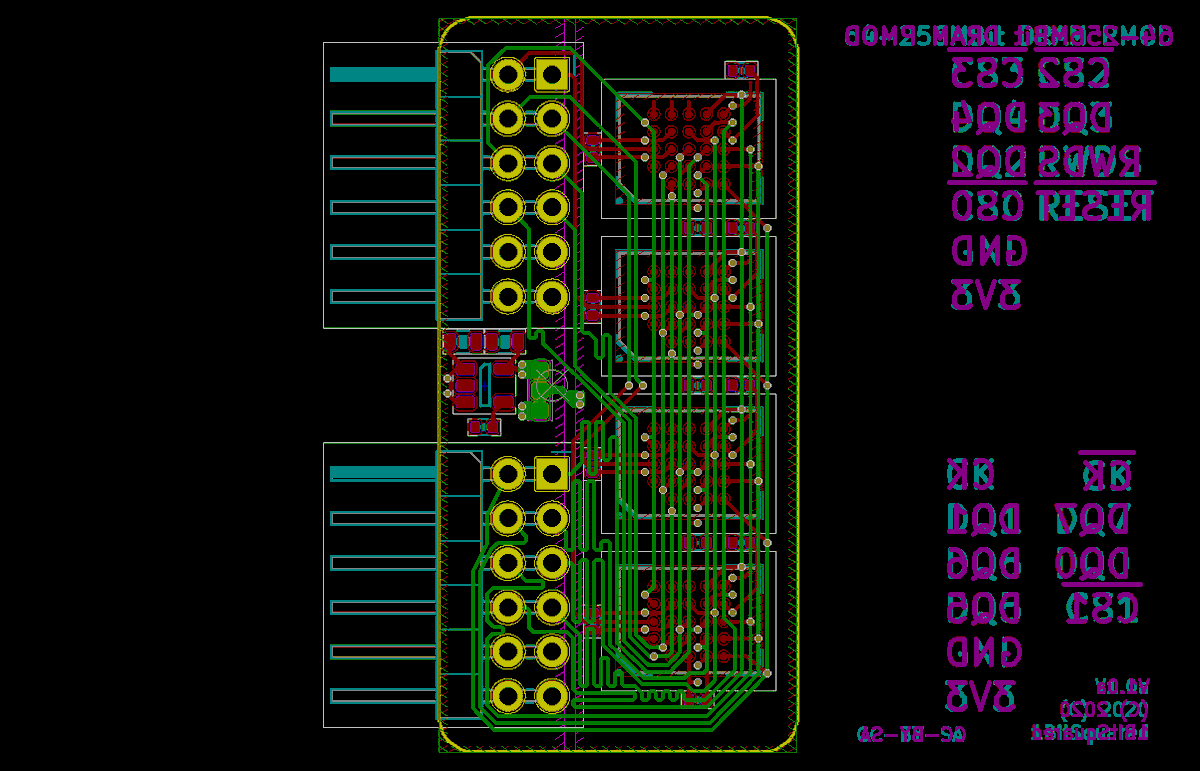The height and width of the screenshot is (771, 1200).
Task: Click the mirrored CS0 silkscreen label
Action: [x=988, y=207]
